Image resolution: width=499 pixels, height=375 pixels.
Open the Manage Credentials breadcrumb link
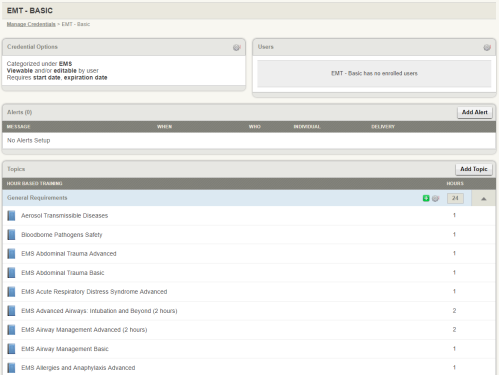click(31, 24)
